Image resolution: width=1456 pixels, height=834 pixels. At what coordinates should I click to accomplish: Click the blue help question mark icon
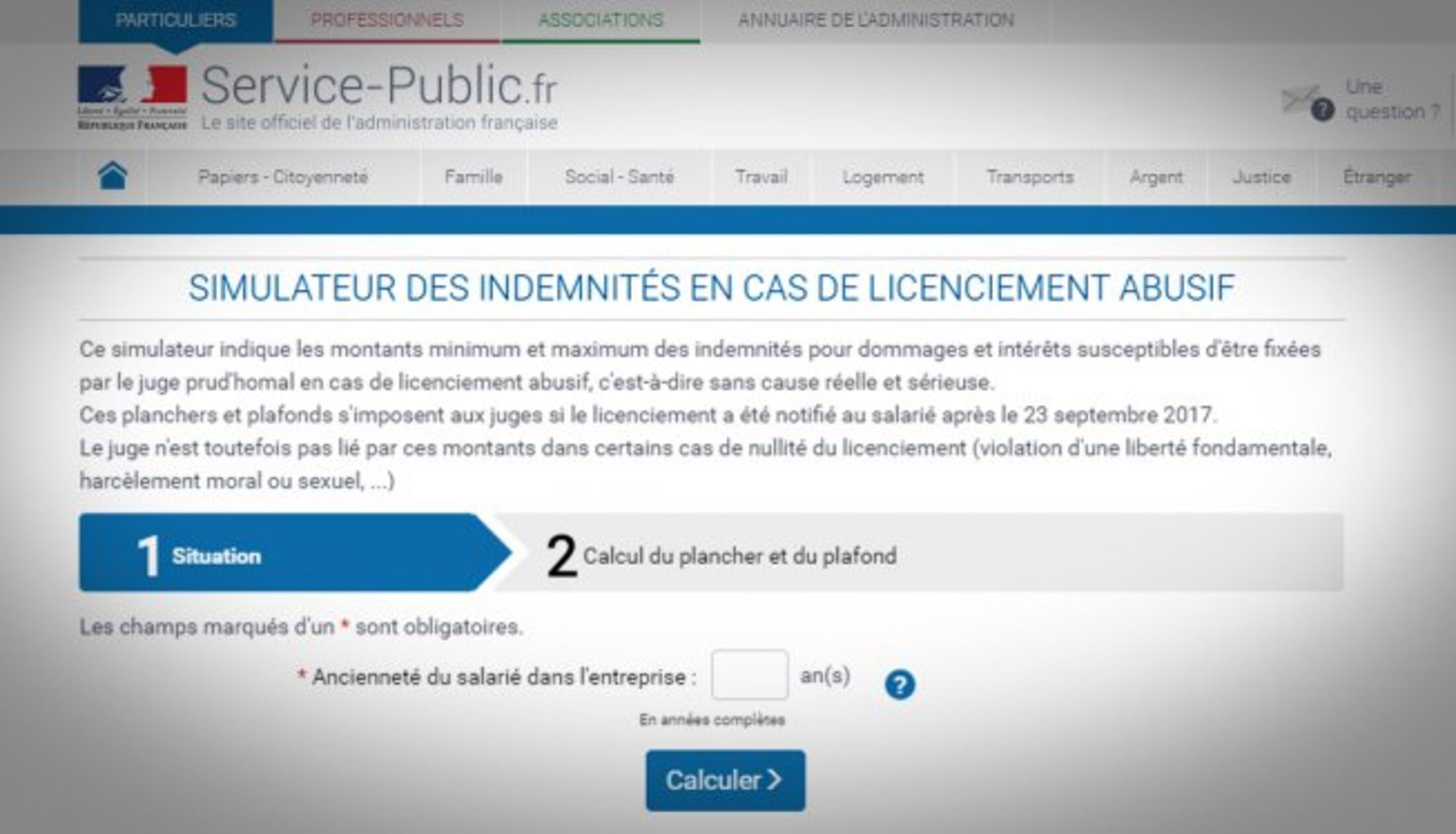[x=899, y=684]
